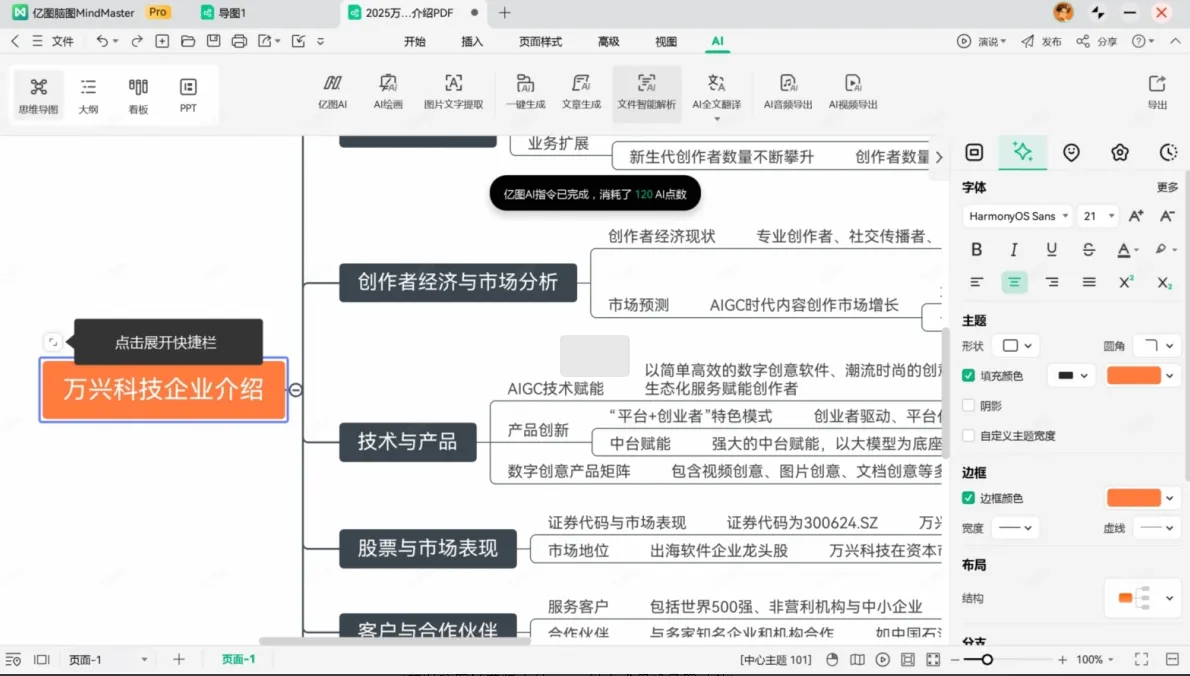Collapse the central topic branch toggle

tap(296, 390)
